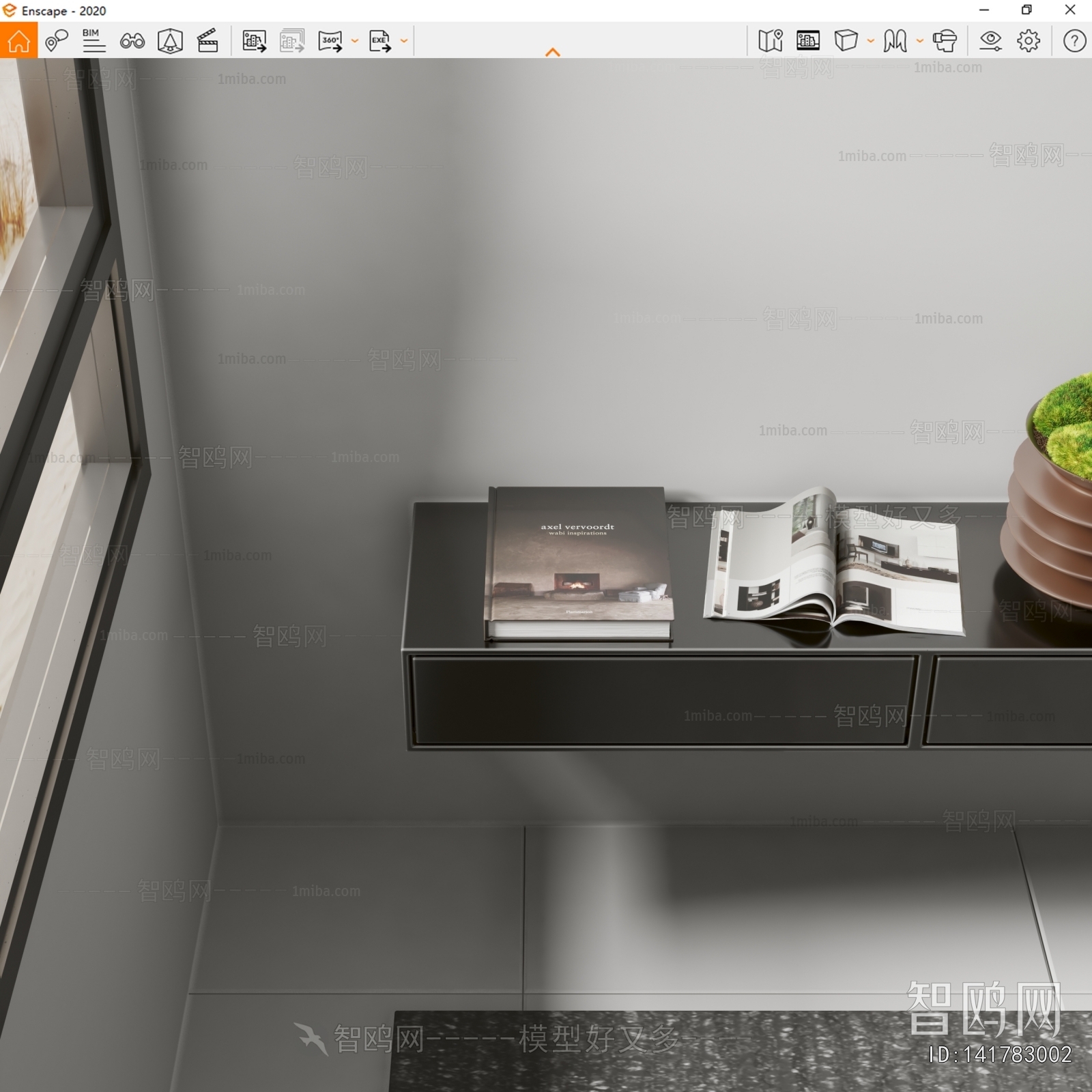The height and width of the screenshot is (1092, 1092).
Task: Click the orange Home button
Action: click(18, 40)
